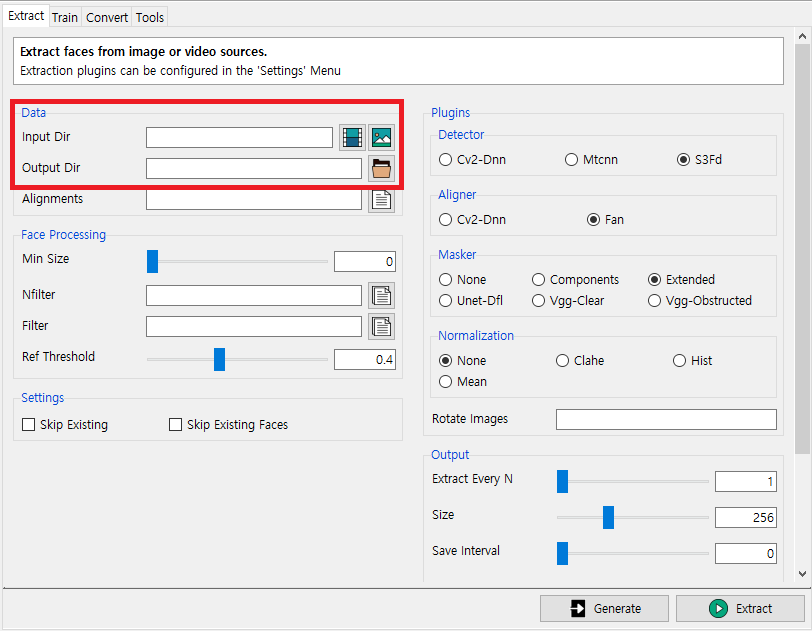Click the scrollbar up arrow
812x631 pixels.
802,36
